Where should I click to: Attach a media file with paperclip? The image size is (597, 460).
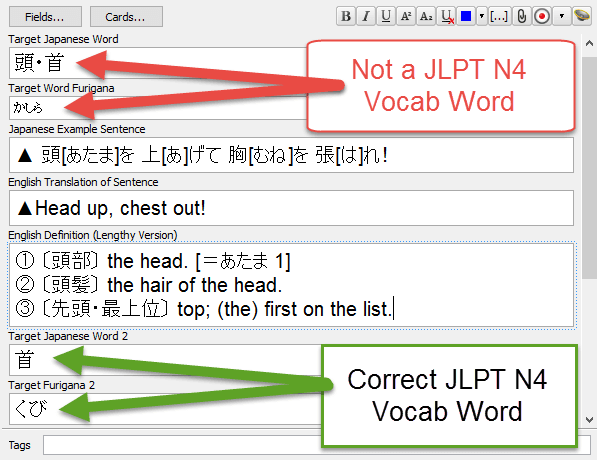coord(522,16)
